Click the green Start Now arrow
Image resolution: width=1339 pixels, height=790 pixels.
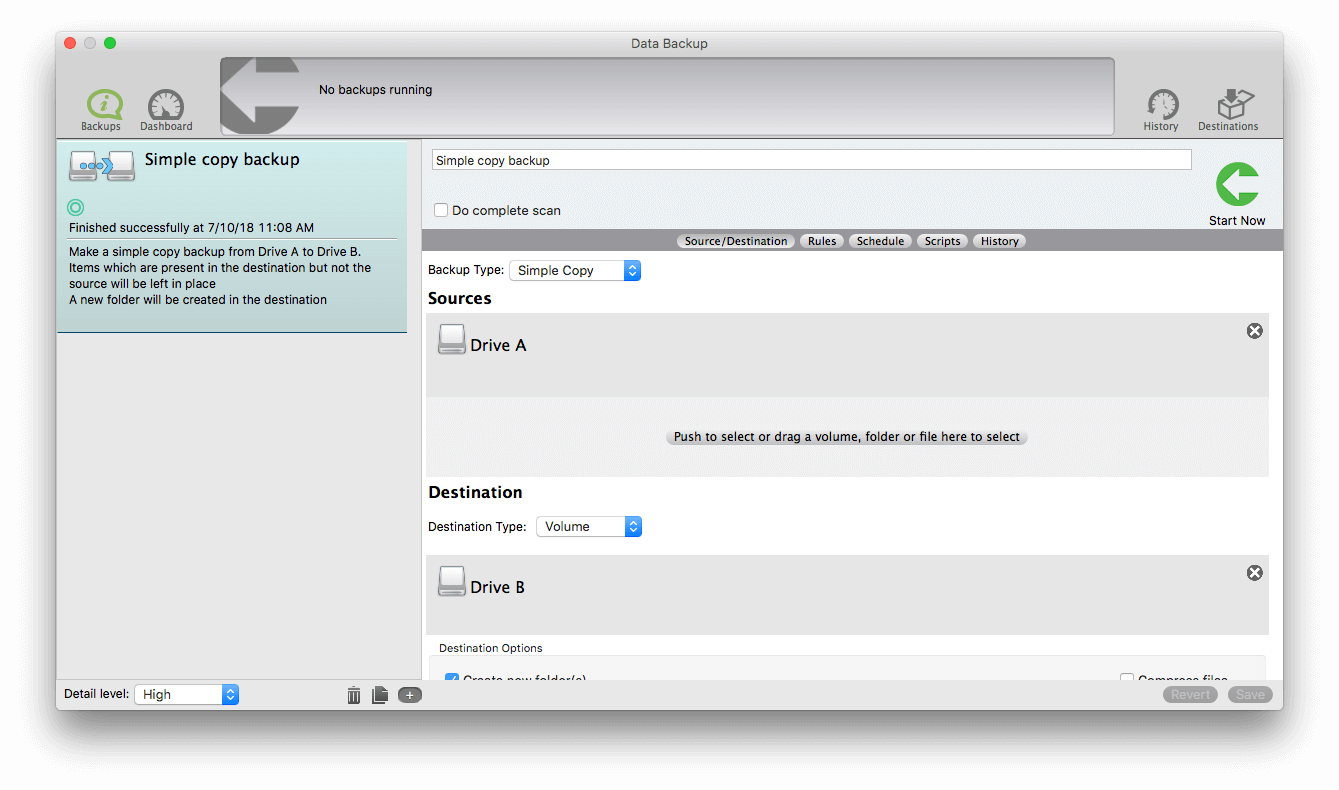(x=1237, y=184)
